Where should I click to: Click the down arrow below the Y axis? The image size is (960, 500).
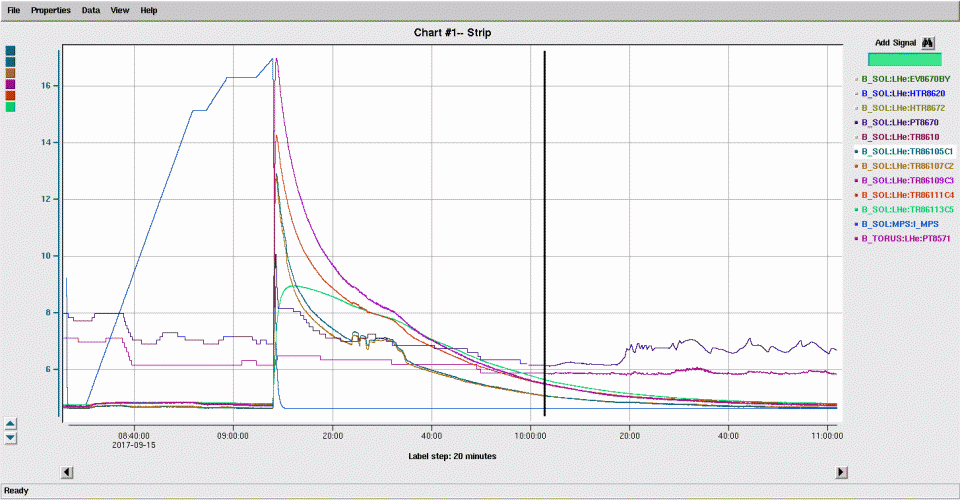10,437
